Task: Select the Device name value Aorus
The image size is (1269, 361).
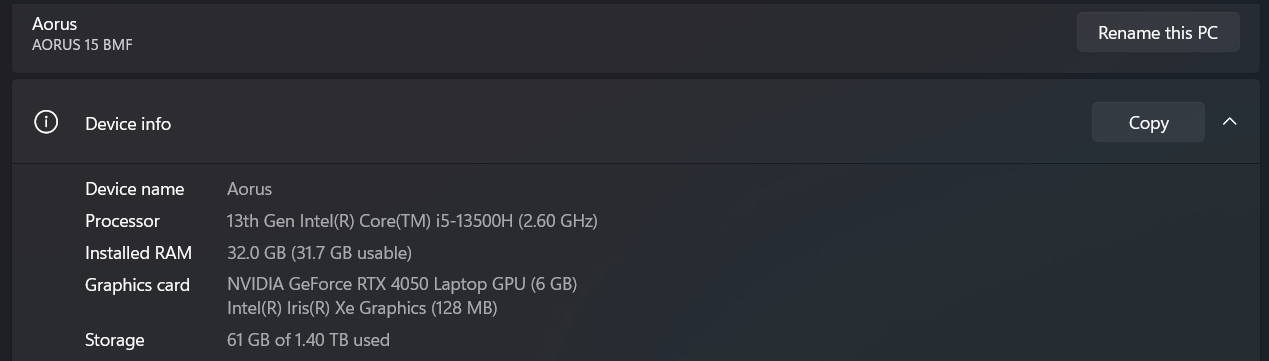Action: pyautogui.click(x=249, y=189)
